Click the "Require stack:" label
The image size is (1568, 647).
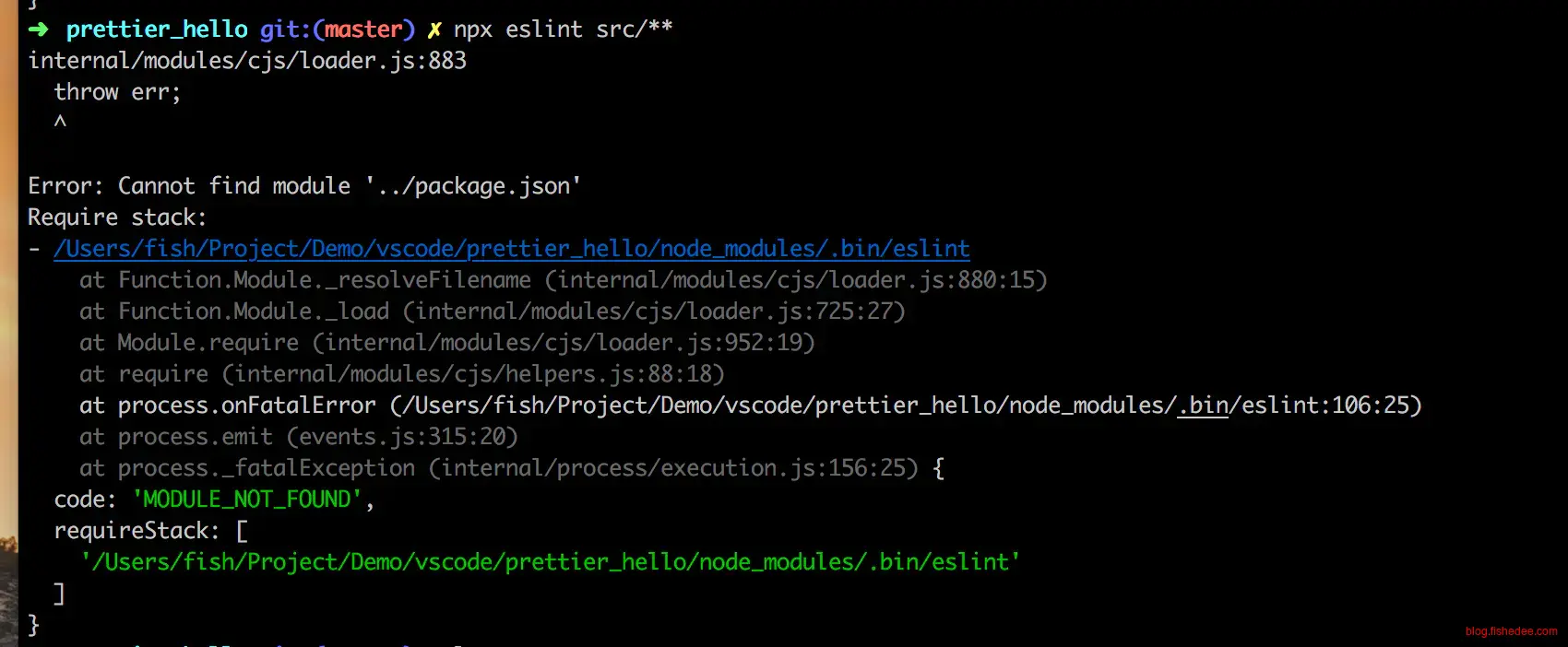point(117,218)
